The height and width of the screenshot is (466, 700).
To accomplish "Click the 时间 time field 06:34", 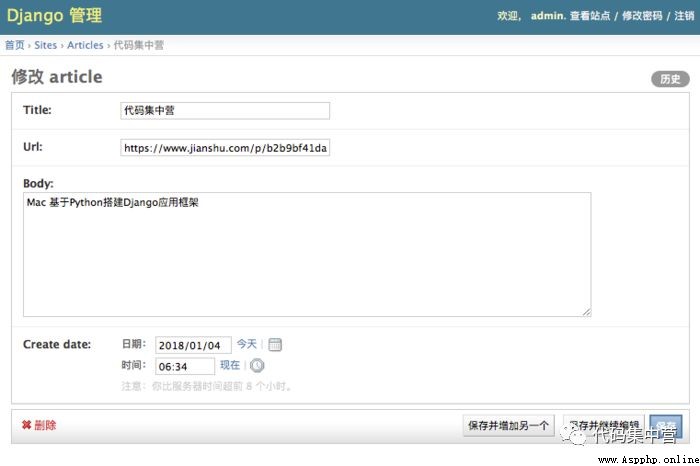I will pyautogui.click(x=185, y=366).
